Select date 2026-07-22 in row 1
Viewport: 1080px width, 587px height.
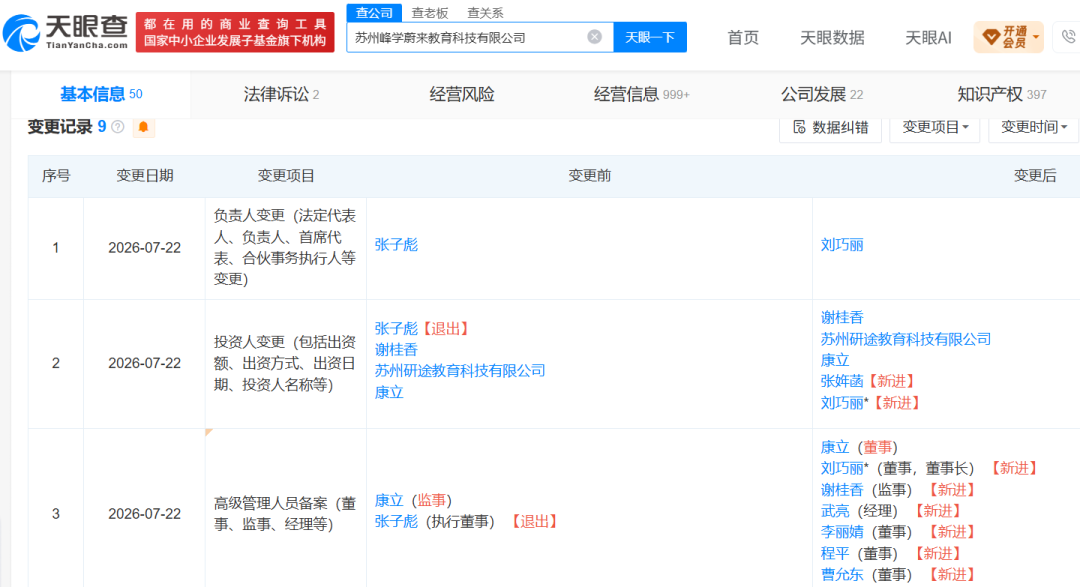tap(145, 247)
